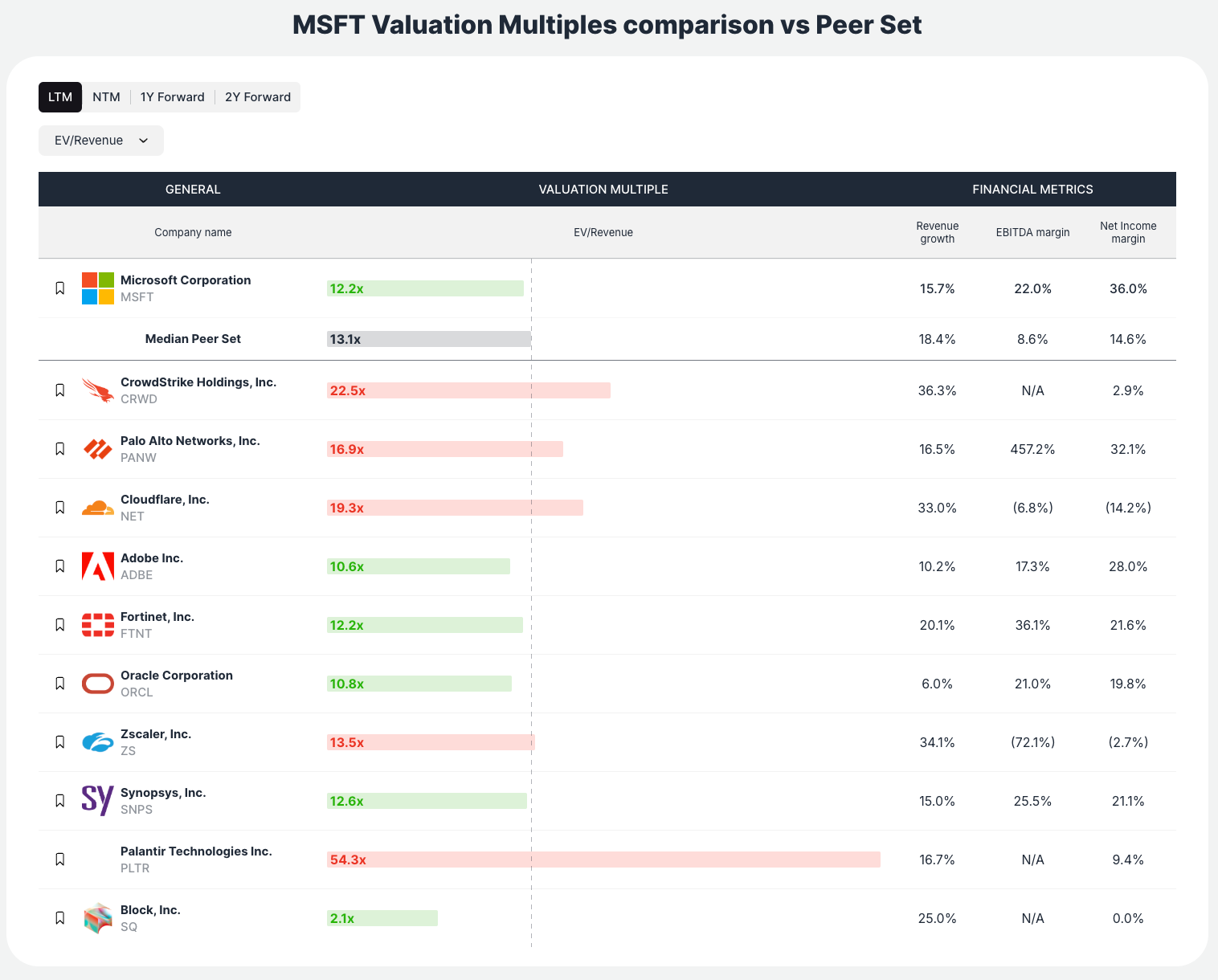Select the 2Y Forward period tab

pos(258,96)
